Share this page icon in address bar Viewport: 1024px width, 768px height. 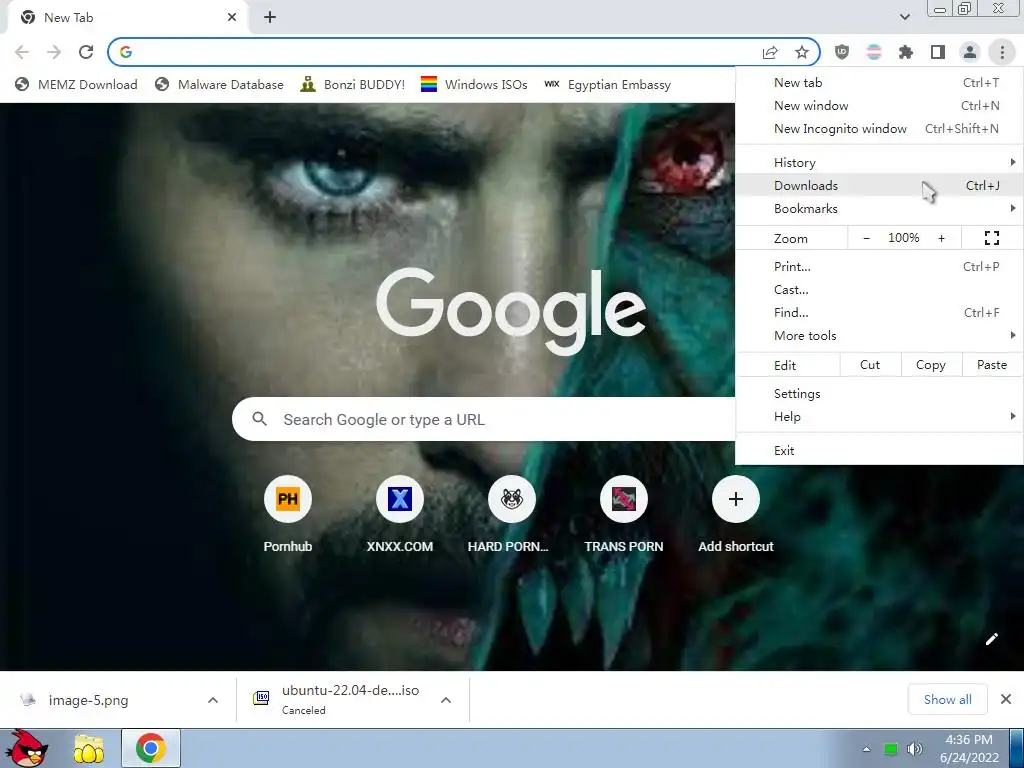click(770, 52)
